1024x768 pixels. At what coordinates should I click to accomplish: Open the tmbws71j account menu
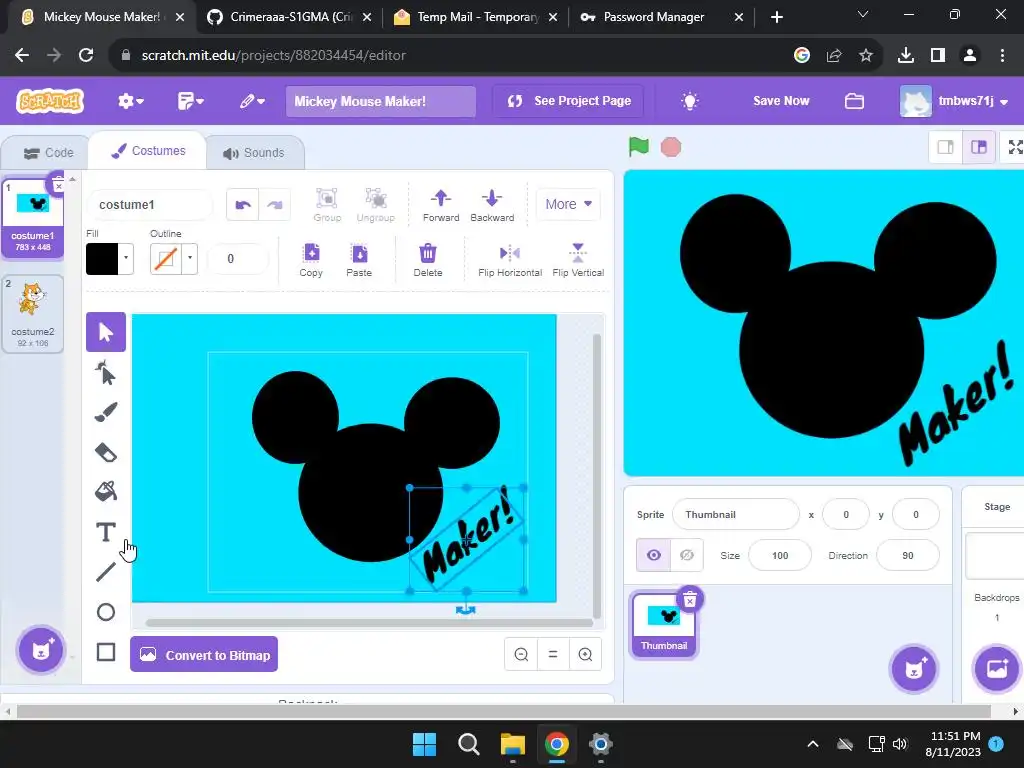(x=954, y=101)
